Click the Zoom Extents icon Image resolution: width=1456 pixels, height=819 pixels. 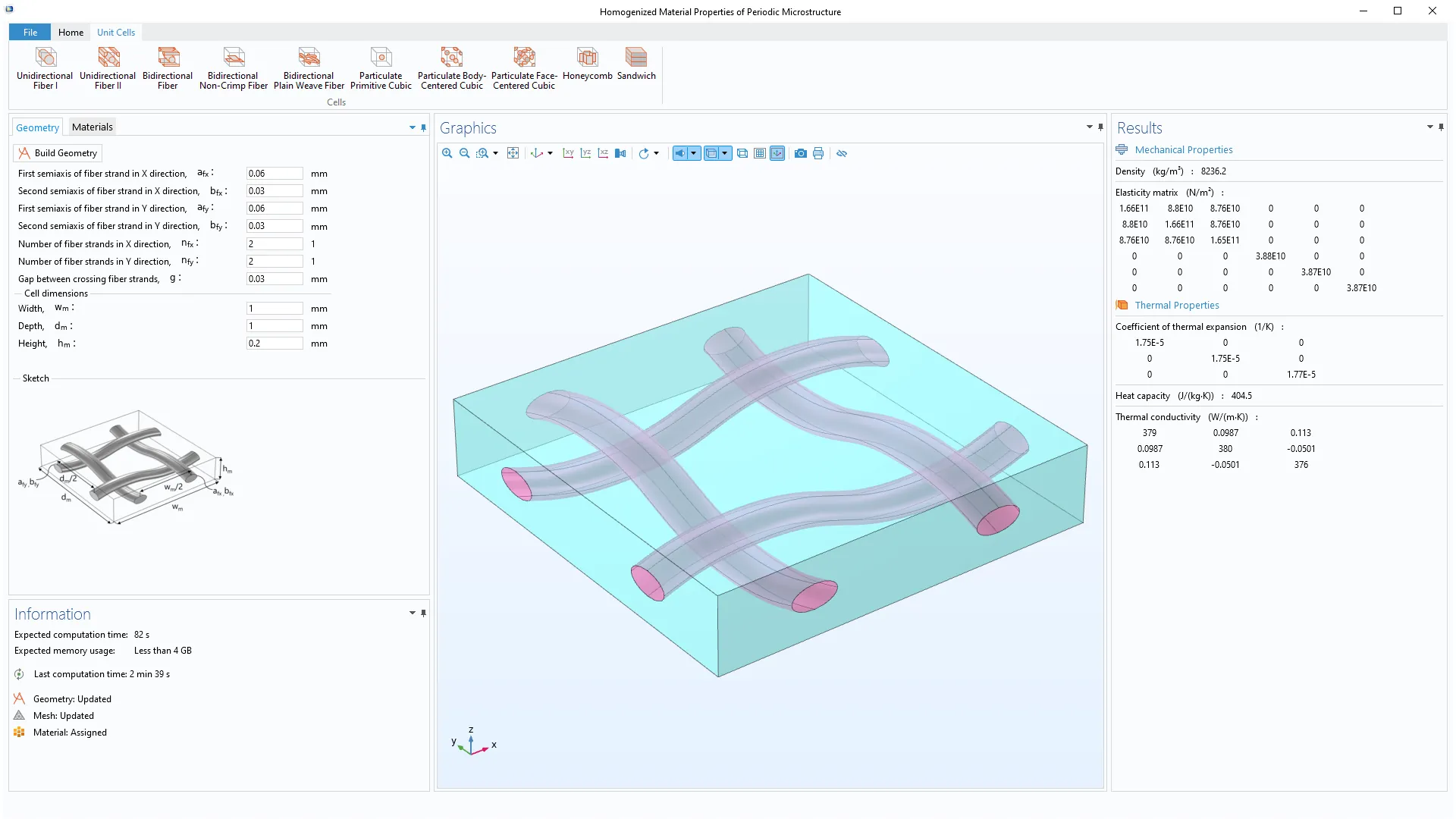tap(513, 153)
